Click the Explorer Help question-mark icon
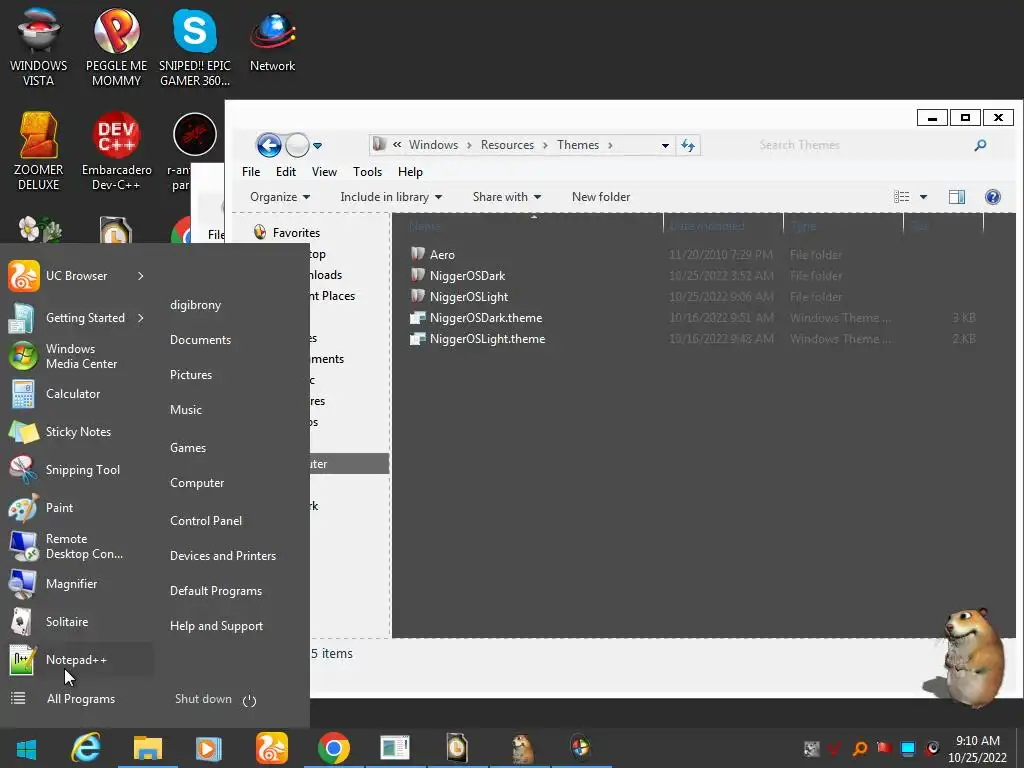The width and height of the screenshot is (1024, 768). click(x=993, y=197)
